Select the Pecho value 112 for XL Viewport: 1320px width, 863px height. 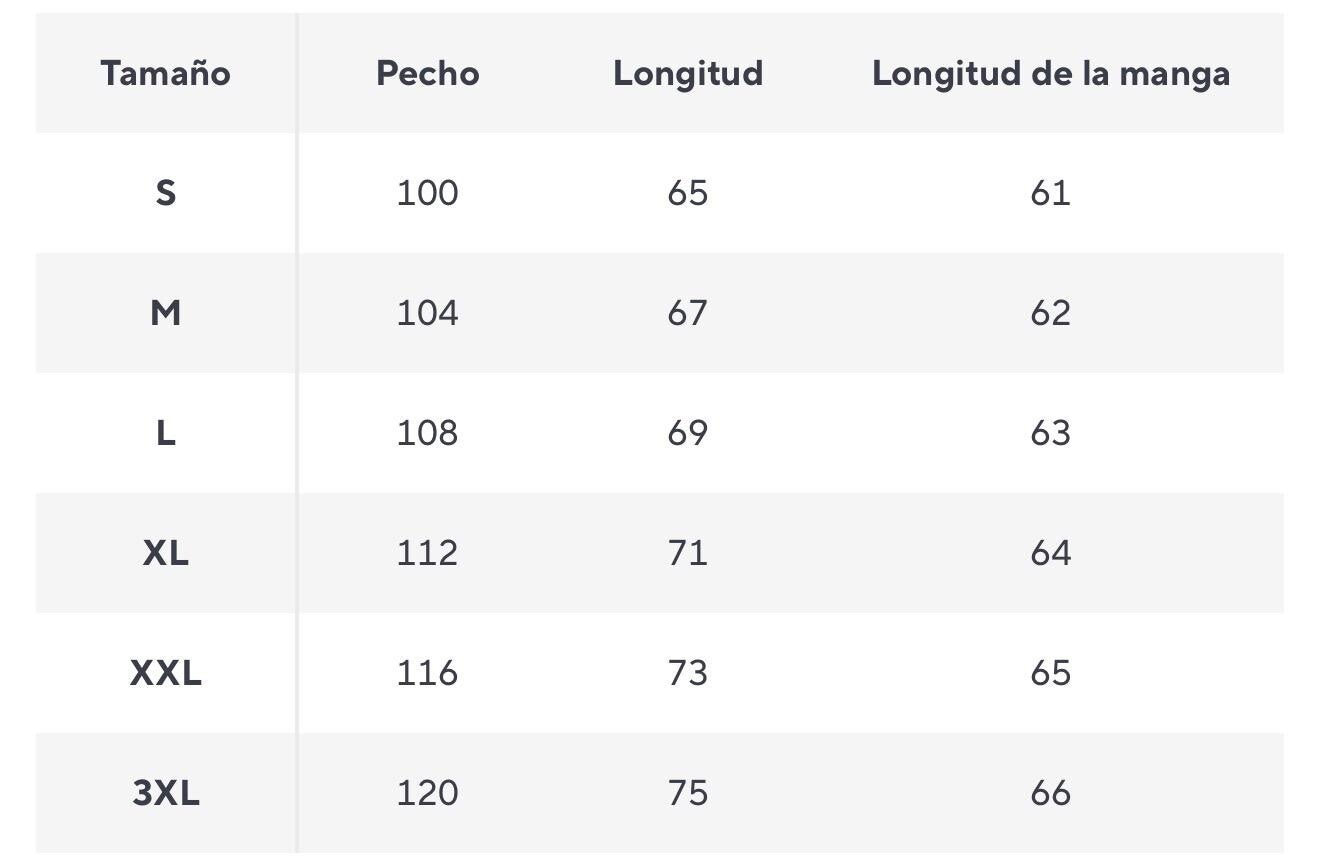pyautogui.click(x=427, y=553)
